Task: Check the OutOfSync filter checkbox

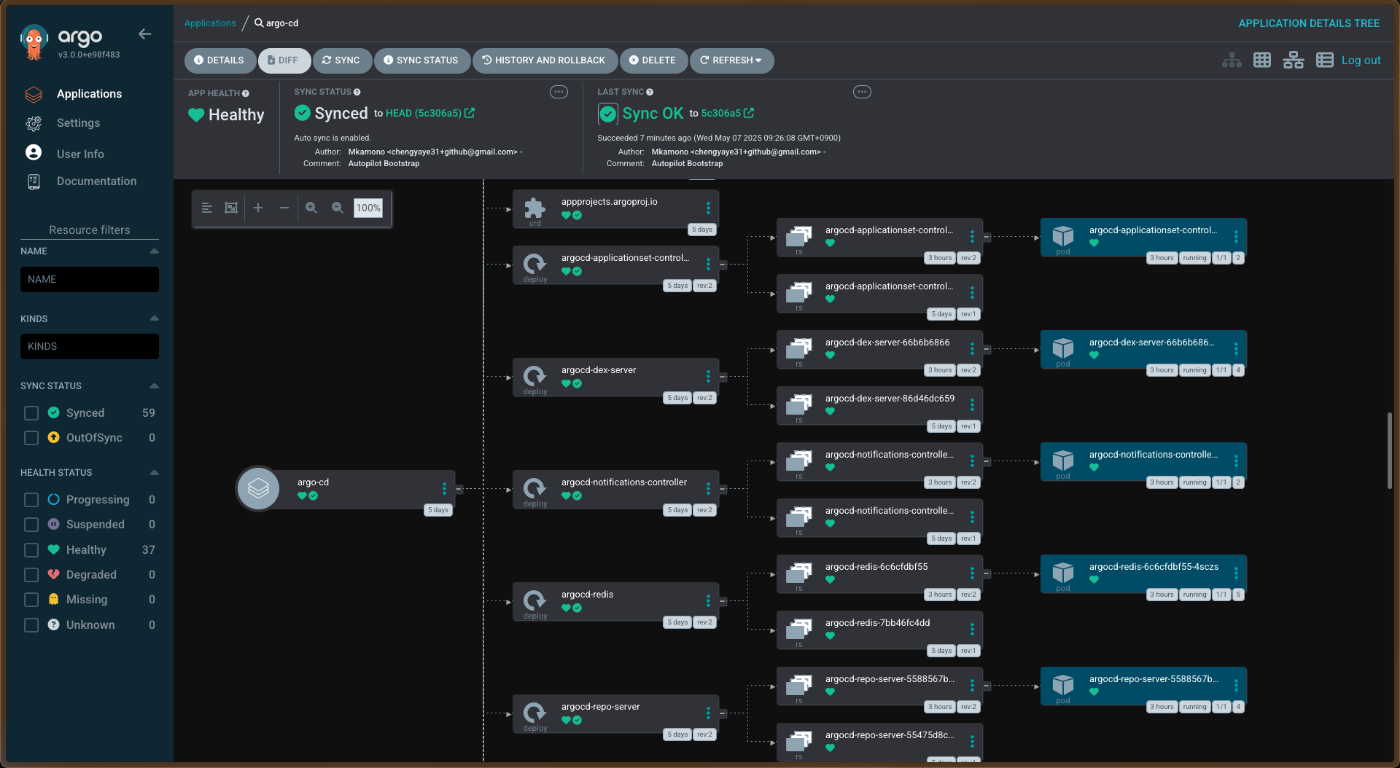Action: (31, 438)
